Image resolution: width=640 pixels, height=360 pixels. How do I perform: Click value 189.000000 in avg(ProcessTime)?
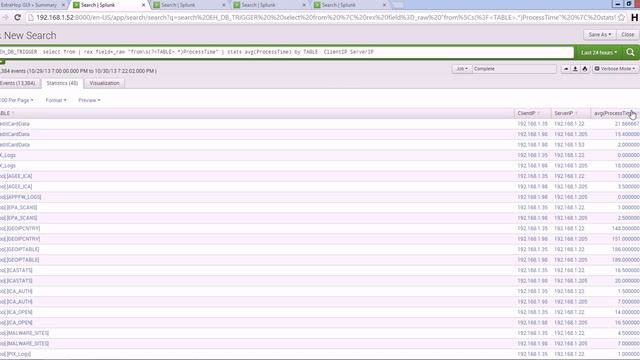[626, 260]
